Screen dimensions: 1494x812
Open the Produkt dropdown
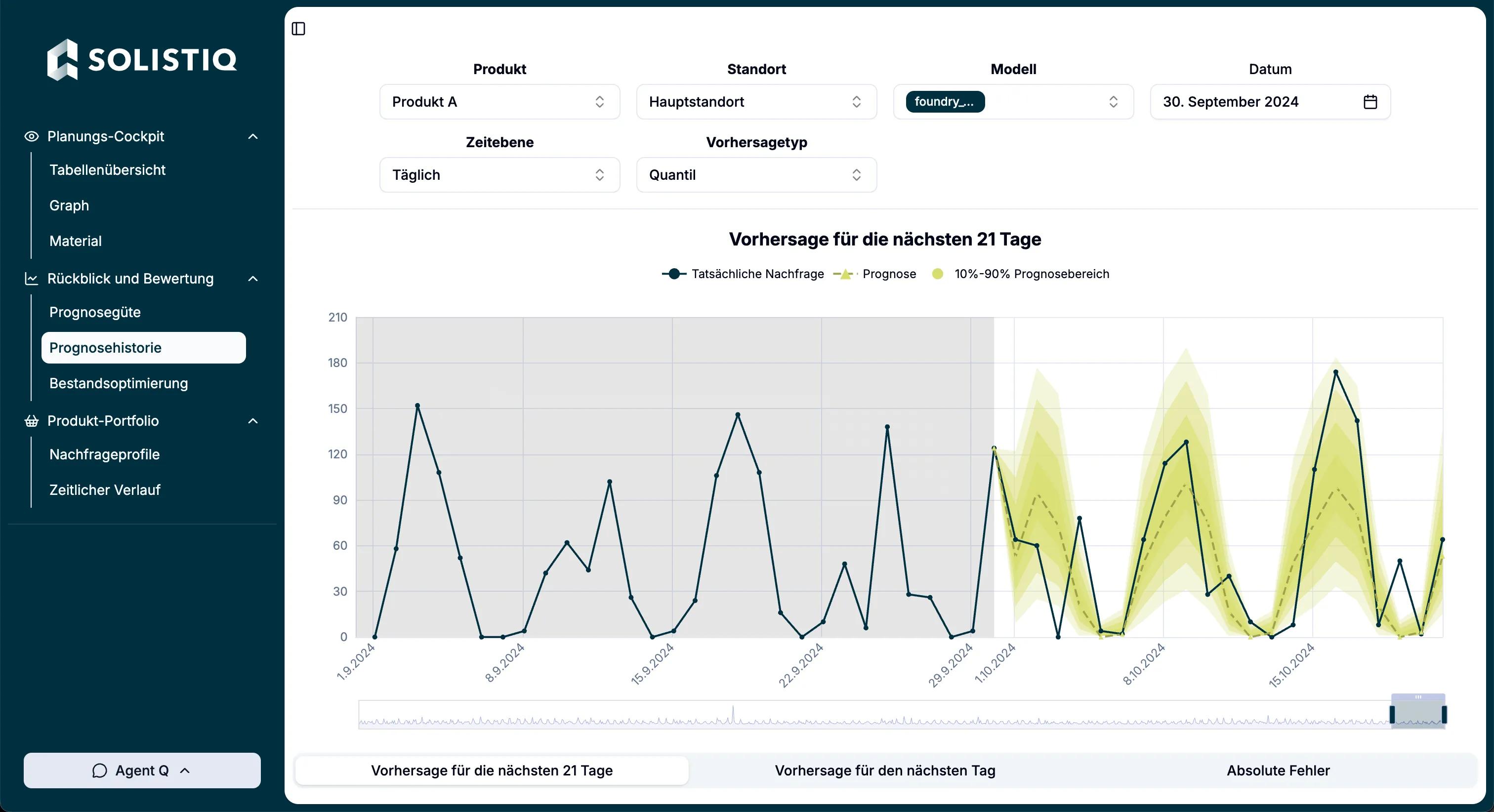(x=499, y=102)
